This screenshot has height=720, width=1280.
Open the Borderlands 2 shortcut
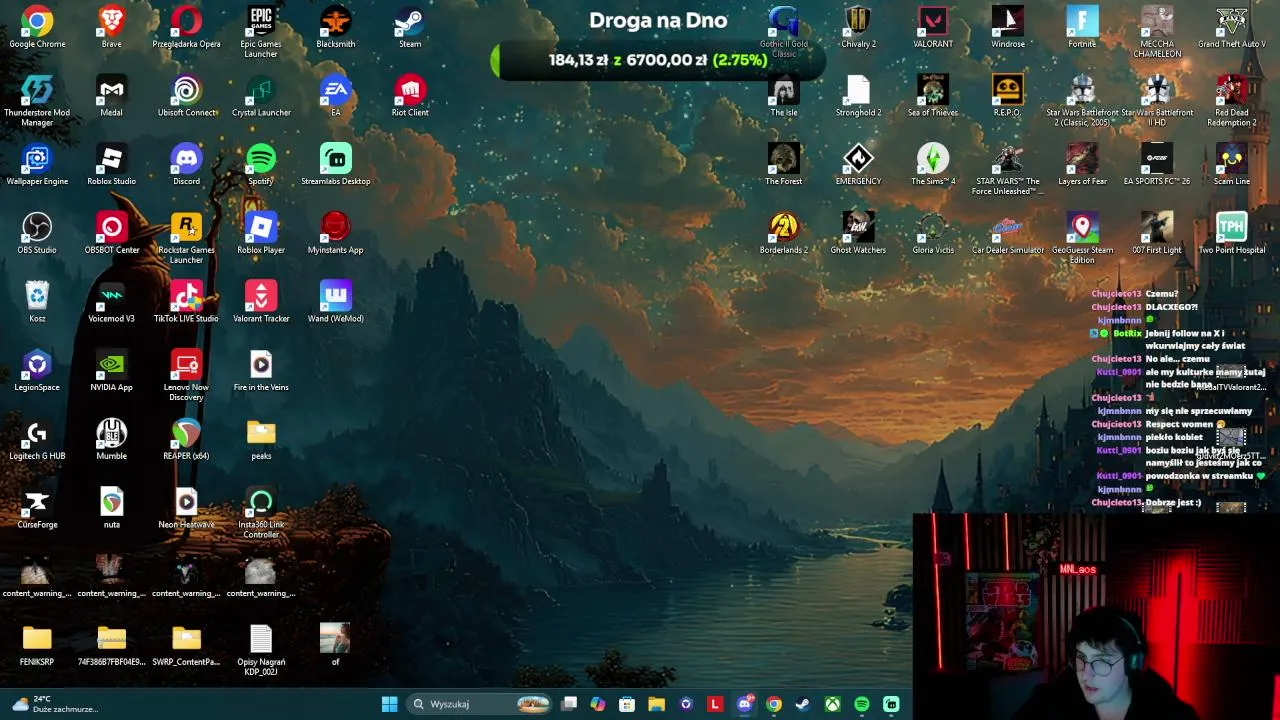click(x=784, y=233)
